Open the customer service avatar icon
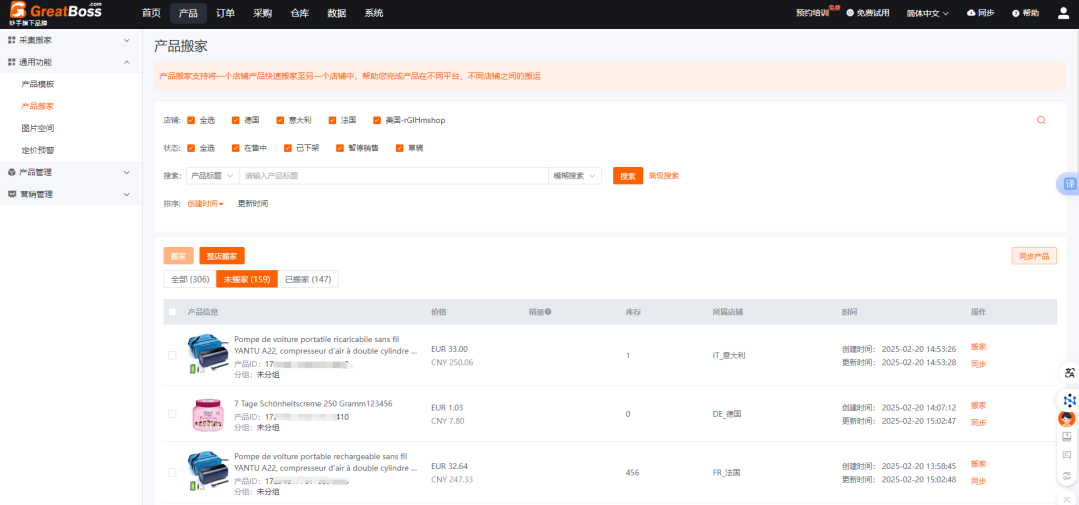This screenshot has height=505, width=1079. point(1067,418)
